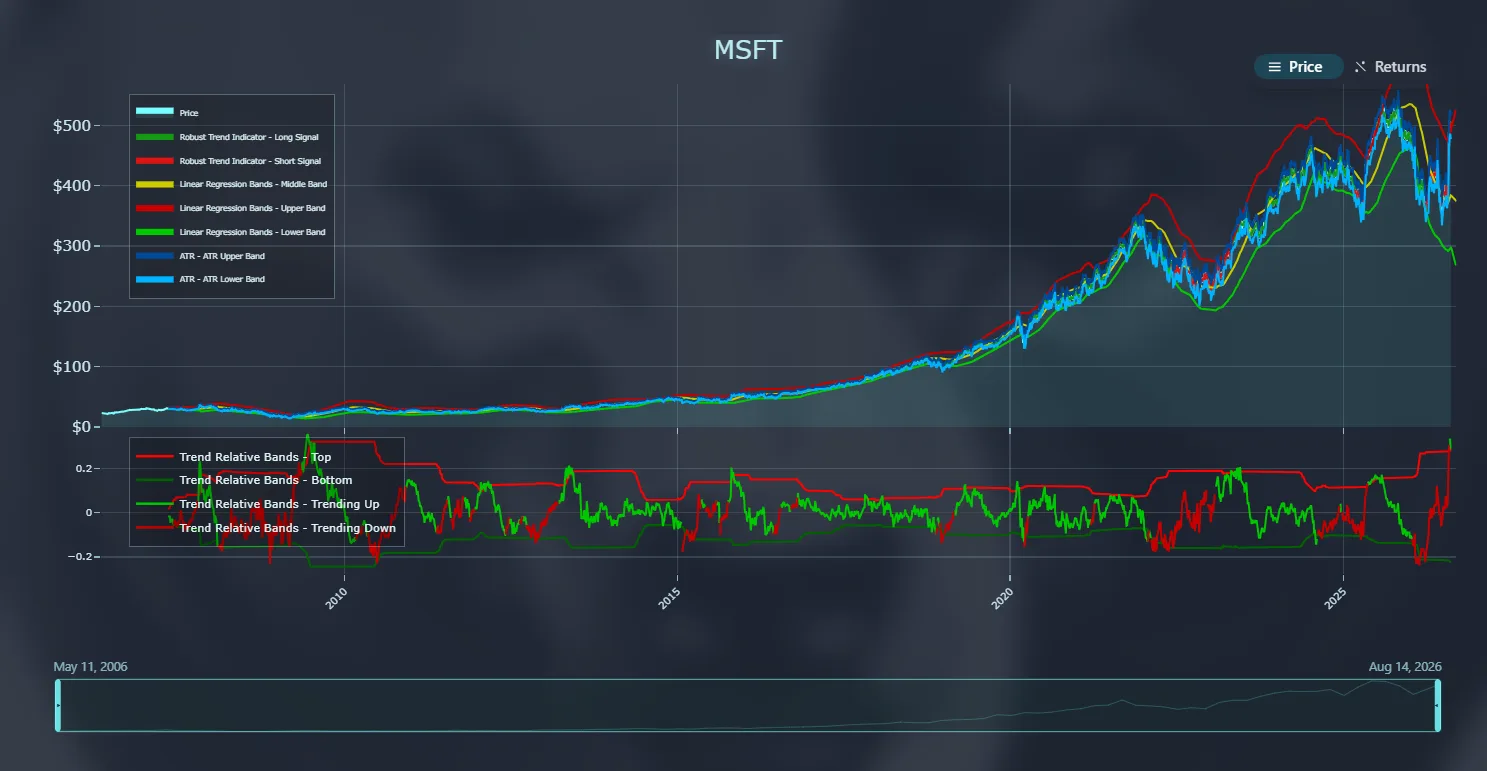Toggle Linear Regression Bands Upper Band legend
Image resolution: width=1487 pixels, height=771 pixels.
tap(231, 208)
